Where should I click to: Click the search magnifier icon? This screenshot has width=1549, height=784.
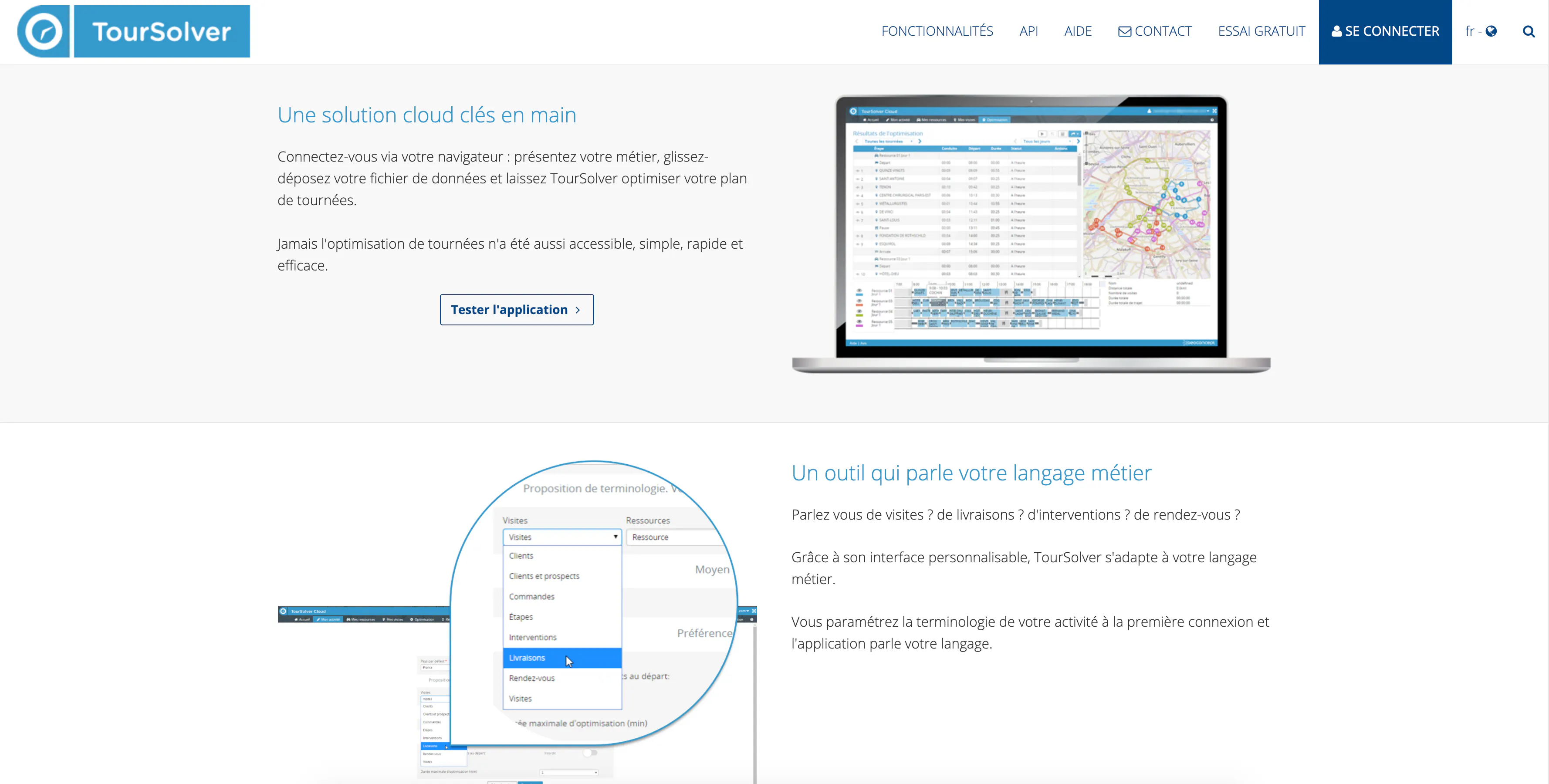pyautogui.click(x=1528, y=31)
